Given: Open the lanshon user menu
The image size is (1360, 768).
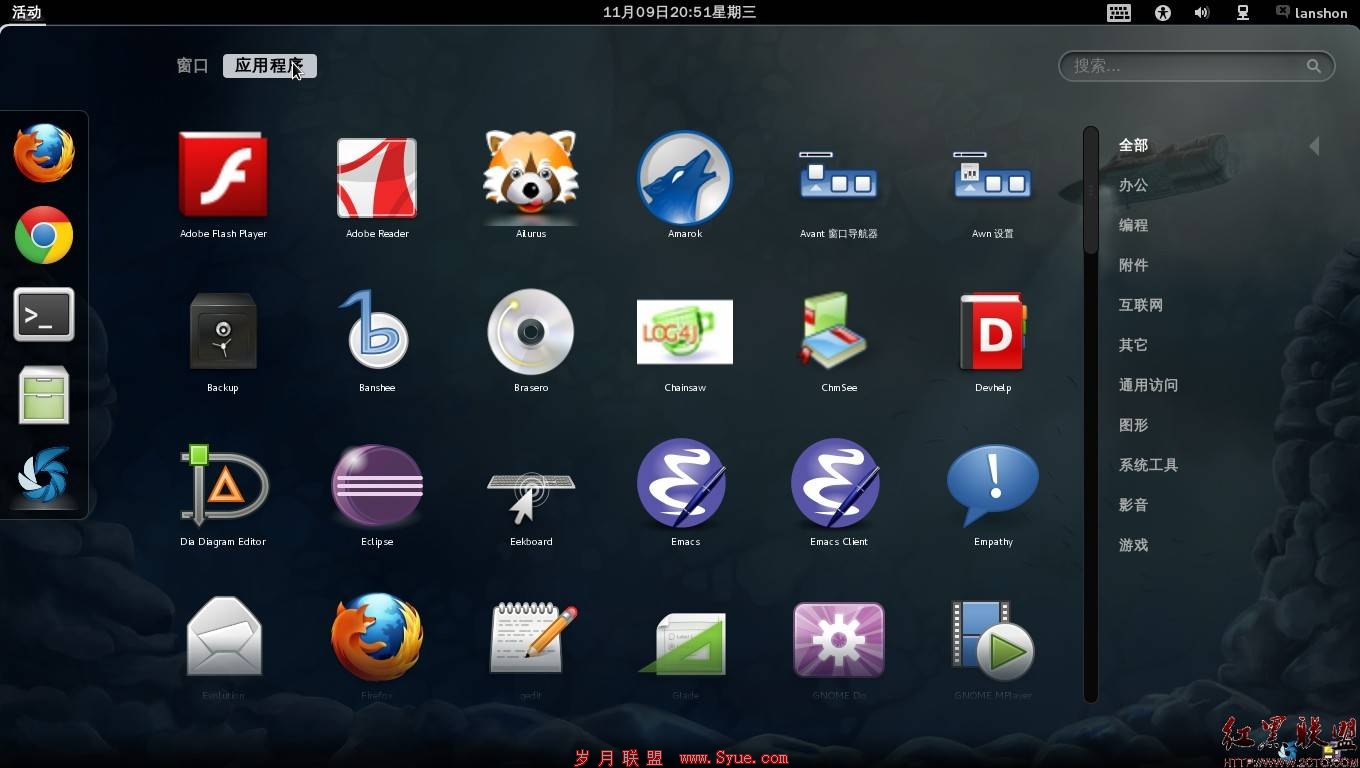Looking at the screenshot, I should click(1312, 12).
